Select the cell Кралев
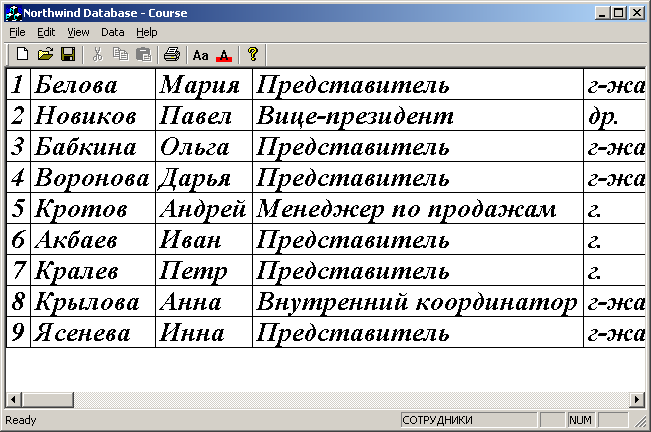Screen dimensions: 651x432 [93, 270]
